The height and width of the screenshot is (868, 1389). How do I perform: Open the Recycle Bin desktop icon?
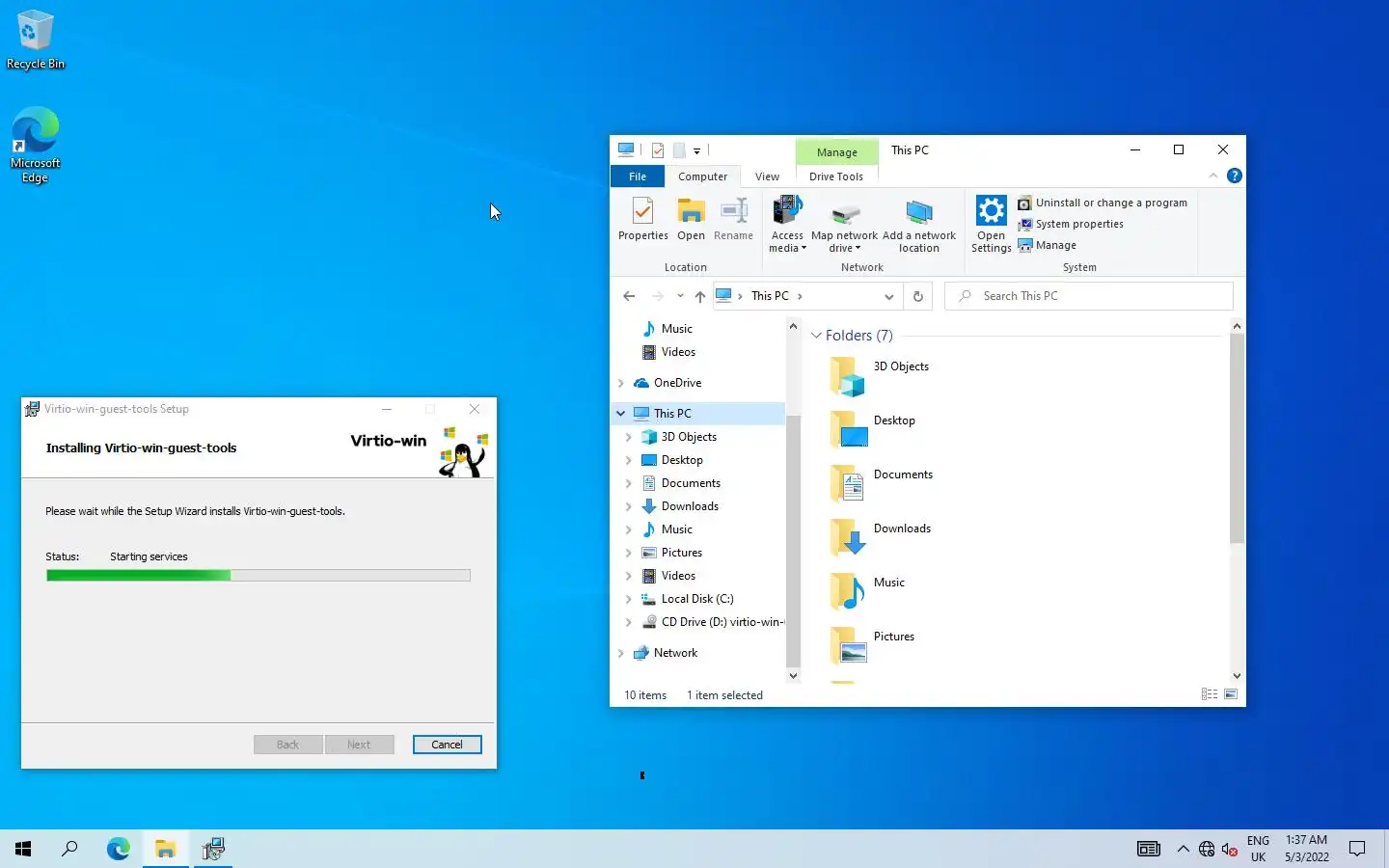(x=36, y=40)
